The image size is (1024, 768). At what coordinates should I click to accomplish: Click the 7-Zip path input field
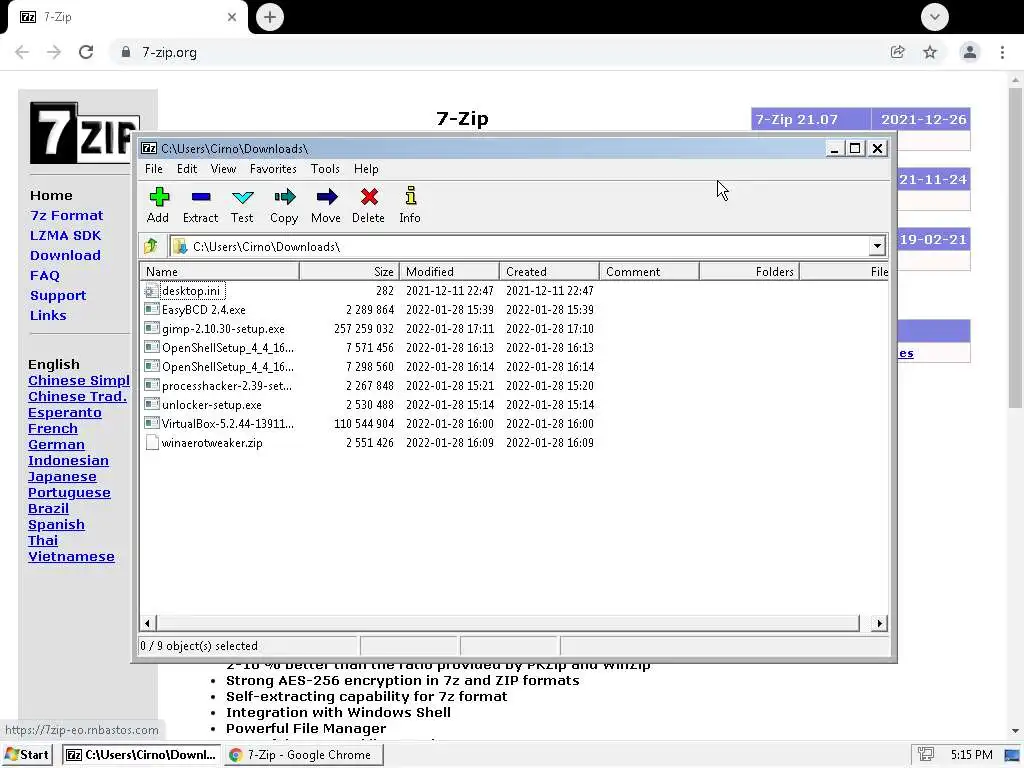click(x=520, y=246)
